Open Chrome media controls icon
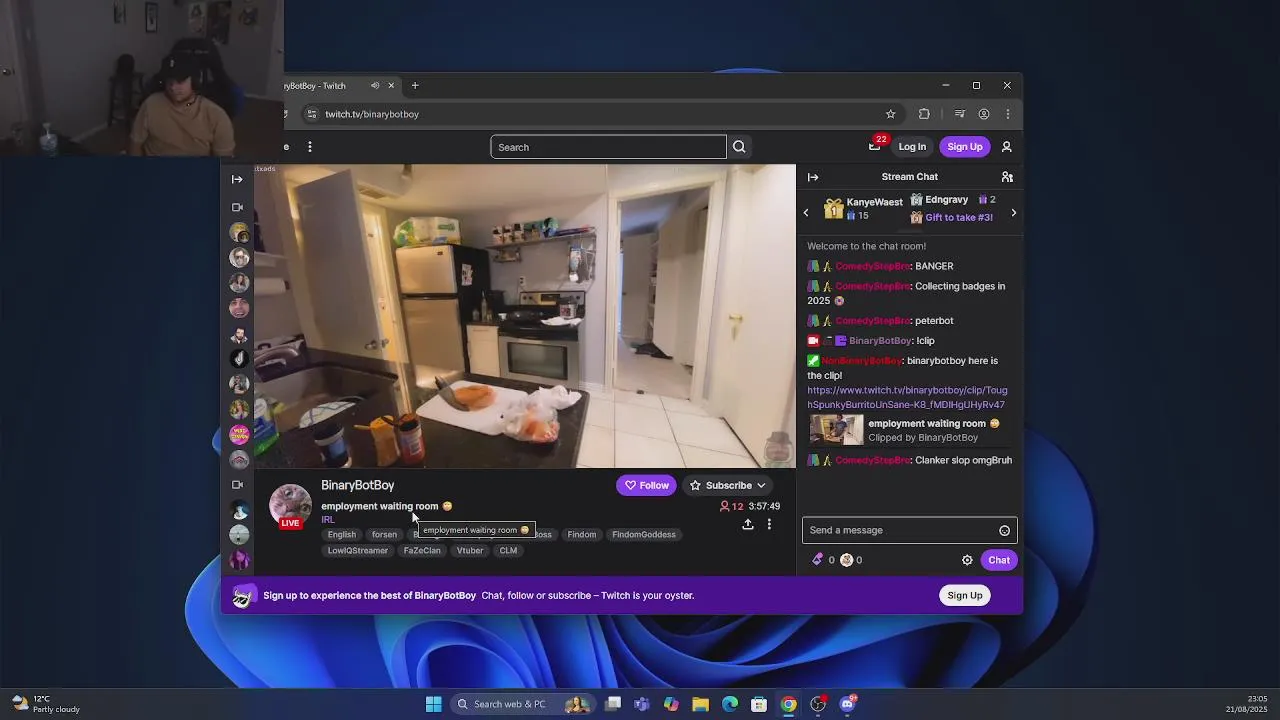This screenshot has height=720, width=1280. (x=959, y=114)
